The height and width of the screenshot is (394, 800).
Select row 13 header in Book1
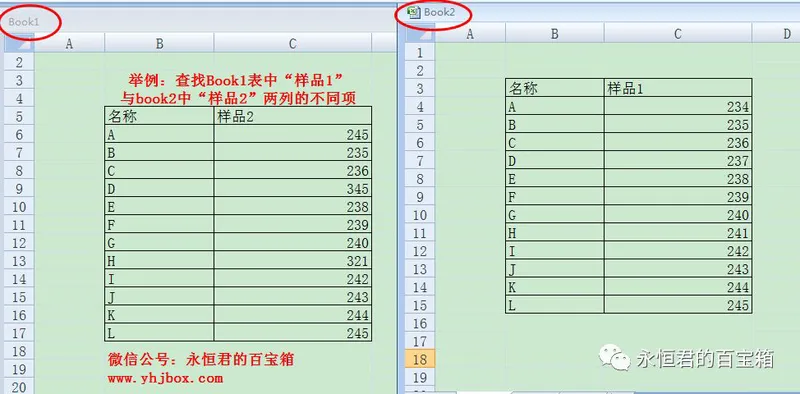[19, 261]
